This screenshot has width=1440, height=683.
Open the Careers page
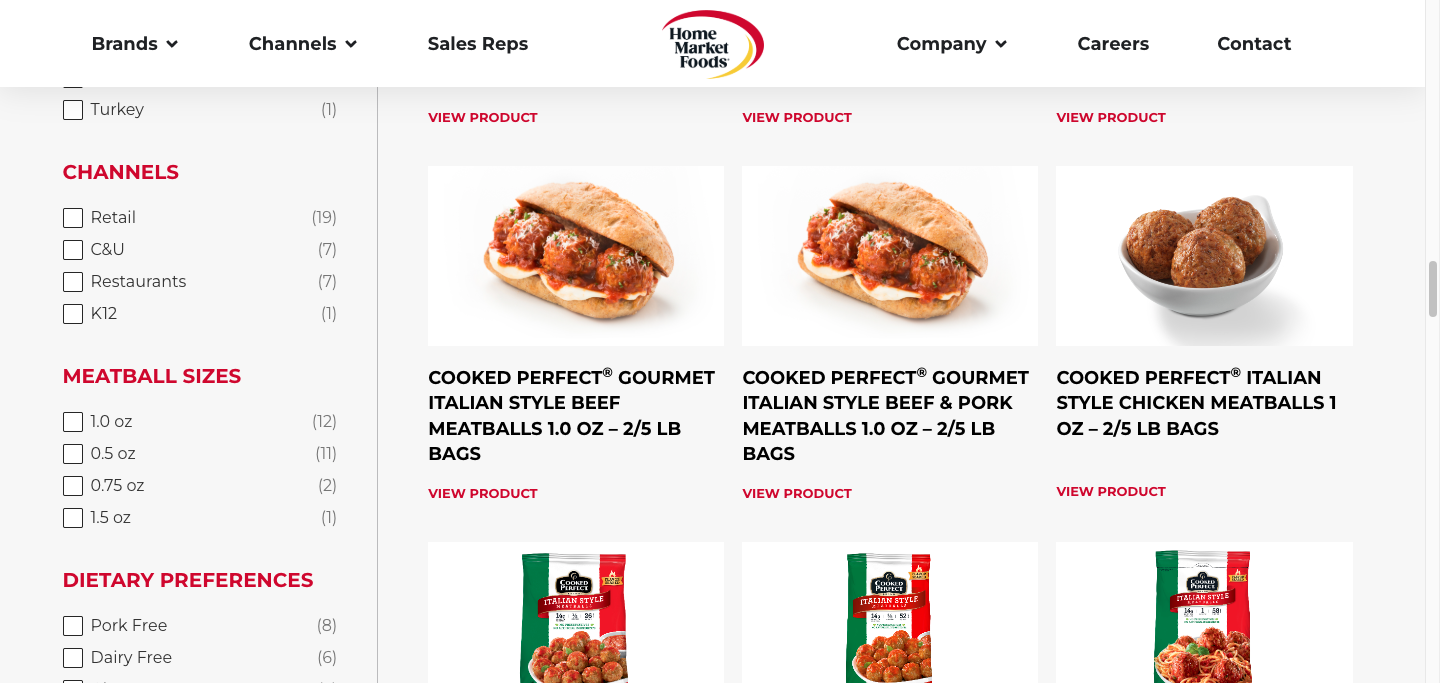(1113, 44)
